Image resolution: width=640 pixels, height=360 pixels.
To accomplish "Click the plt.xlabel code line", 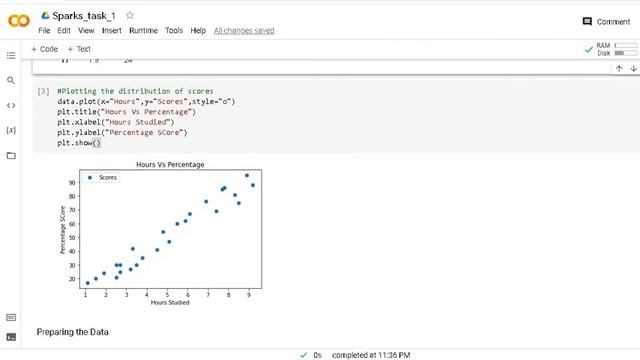I will point(116,122).
